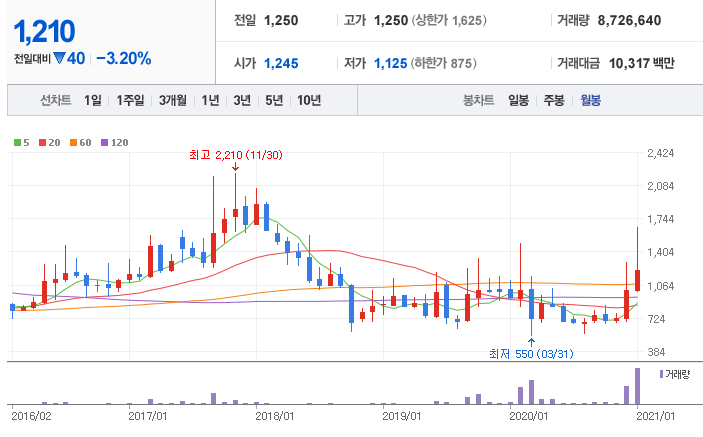Click the 저가 value 1,125

391,63
